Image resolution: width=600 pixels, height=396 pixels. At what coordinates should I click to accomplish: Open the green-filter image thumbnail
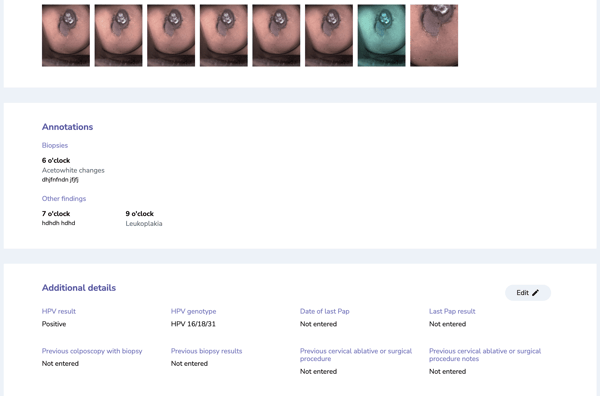(x=382, y=35)
